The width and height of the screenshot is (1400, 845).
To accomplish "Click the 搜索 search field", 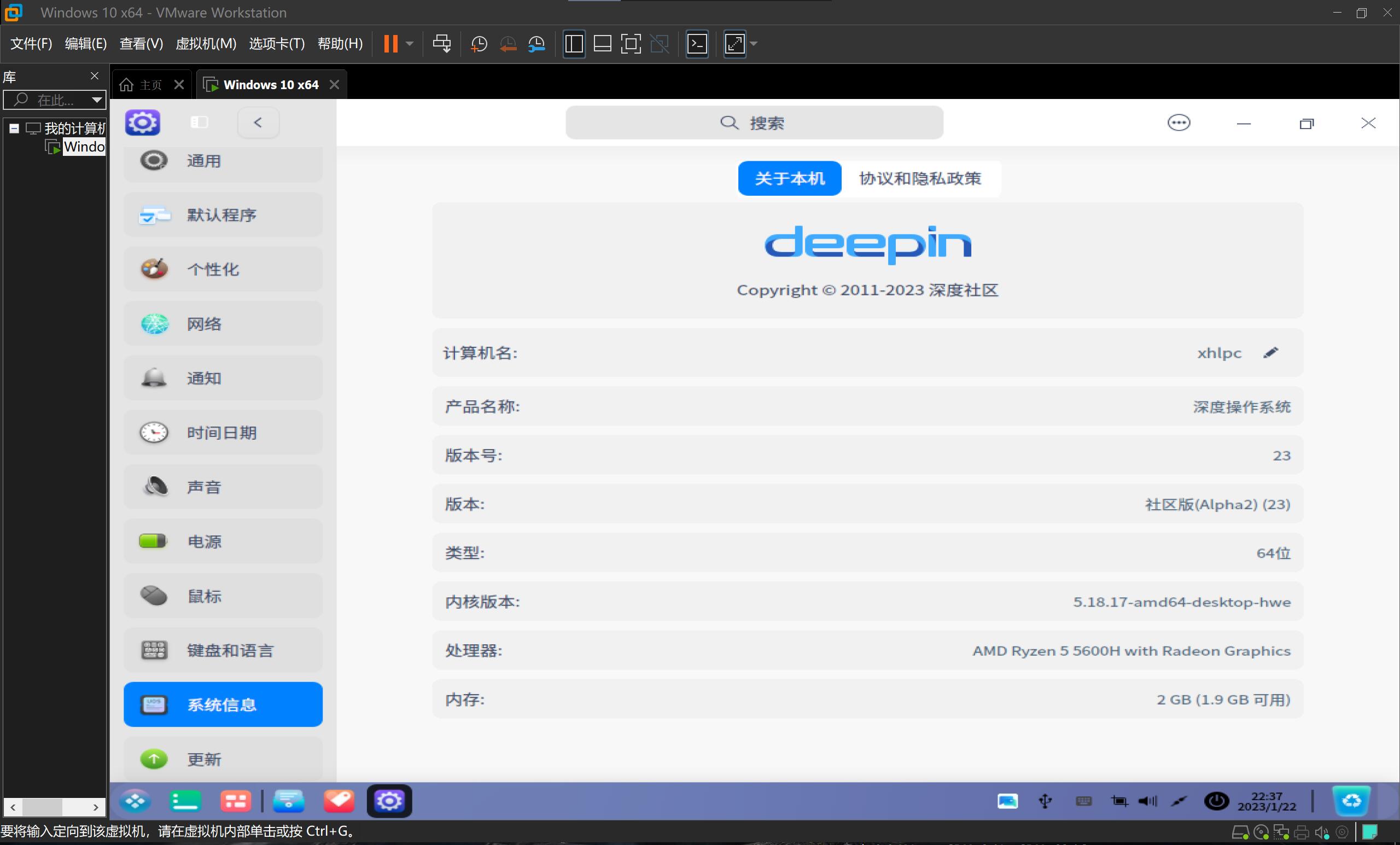I will pyautogui.click(x=754, y=123).
